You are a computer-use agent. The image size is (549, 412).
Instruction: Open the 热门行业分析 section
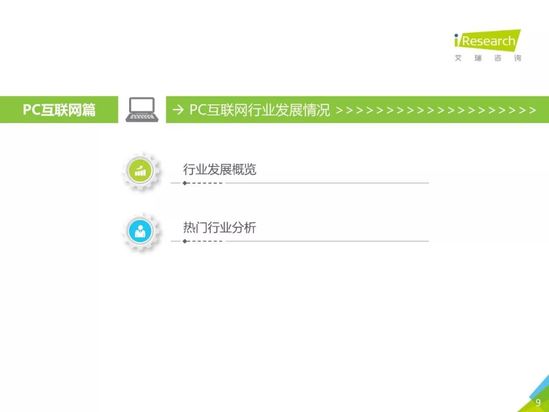click(220, 228)
